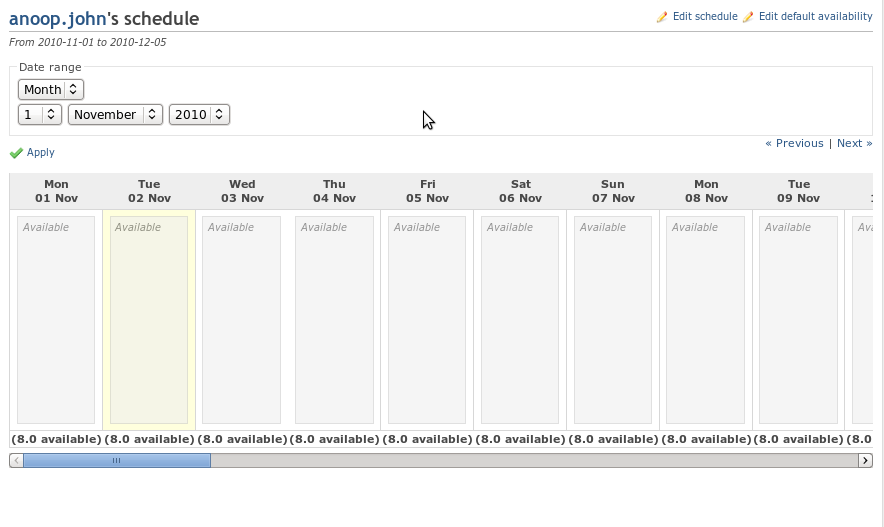The image size is (884, 527).
Task: Select the Mon 01 Nov Available cell
Action: click(x=56, y=320)
